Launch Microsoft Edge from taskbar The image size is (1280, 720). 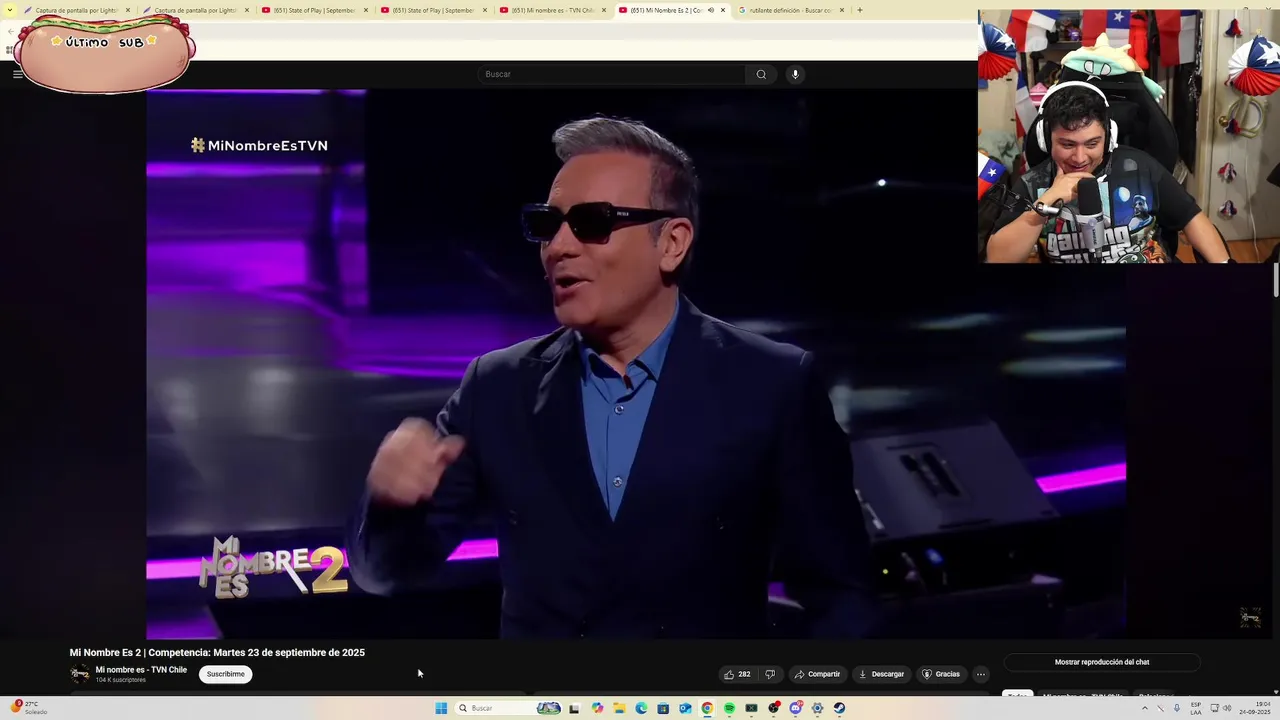pos(641,708)
